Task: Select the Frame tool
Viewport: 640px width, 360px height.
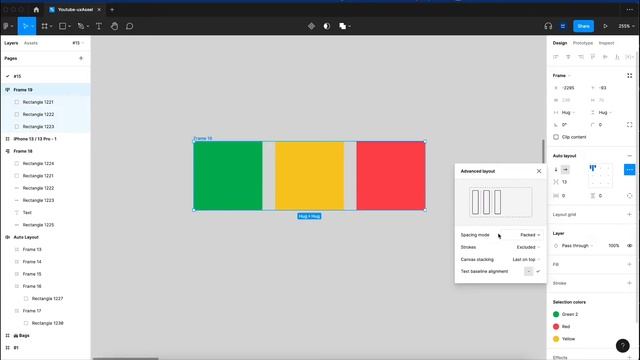Action: (x=44, y=26)
